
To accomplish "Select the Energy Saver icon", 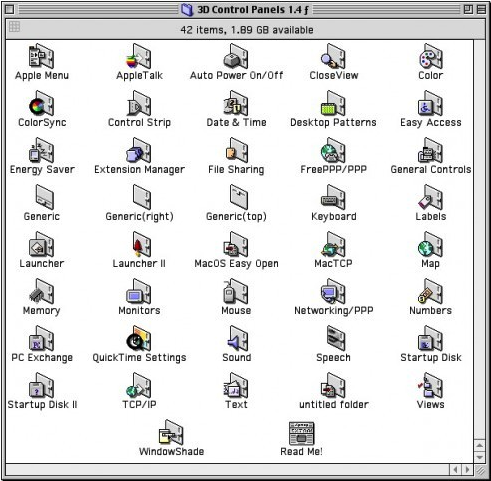I will pos(41,150).
